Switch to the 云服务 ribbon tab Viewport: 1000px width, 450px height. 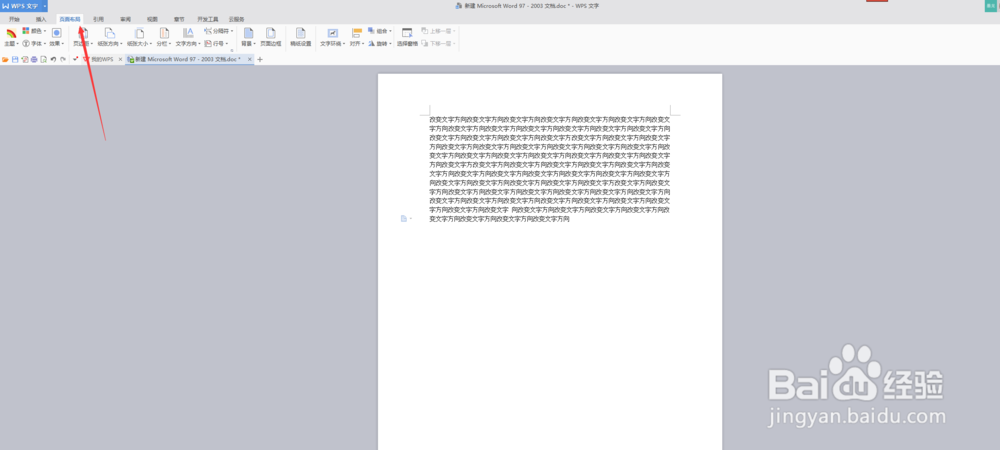click(x=236, y=19)
